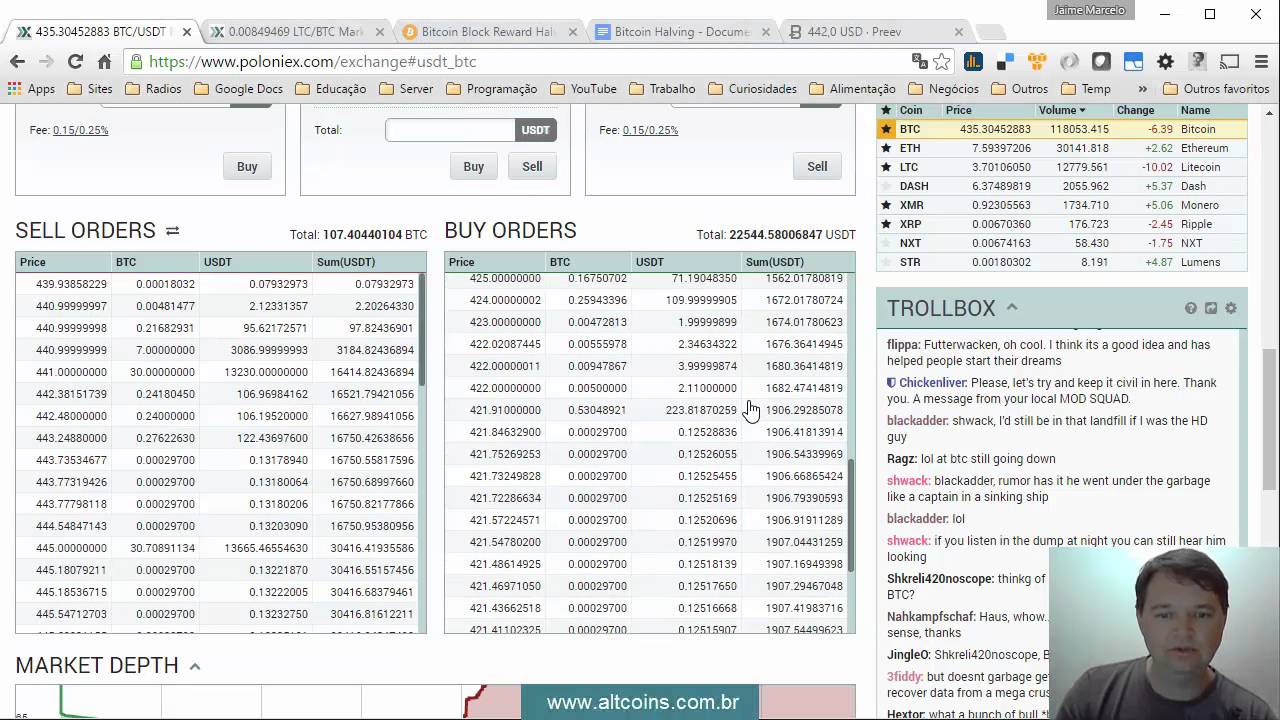Select the ETH market row

[x=1062, y=148]
